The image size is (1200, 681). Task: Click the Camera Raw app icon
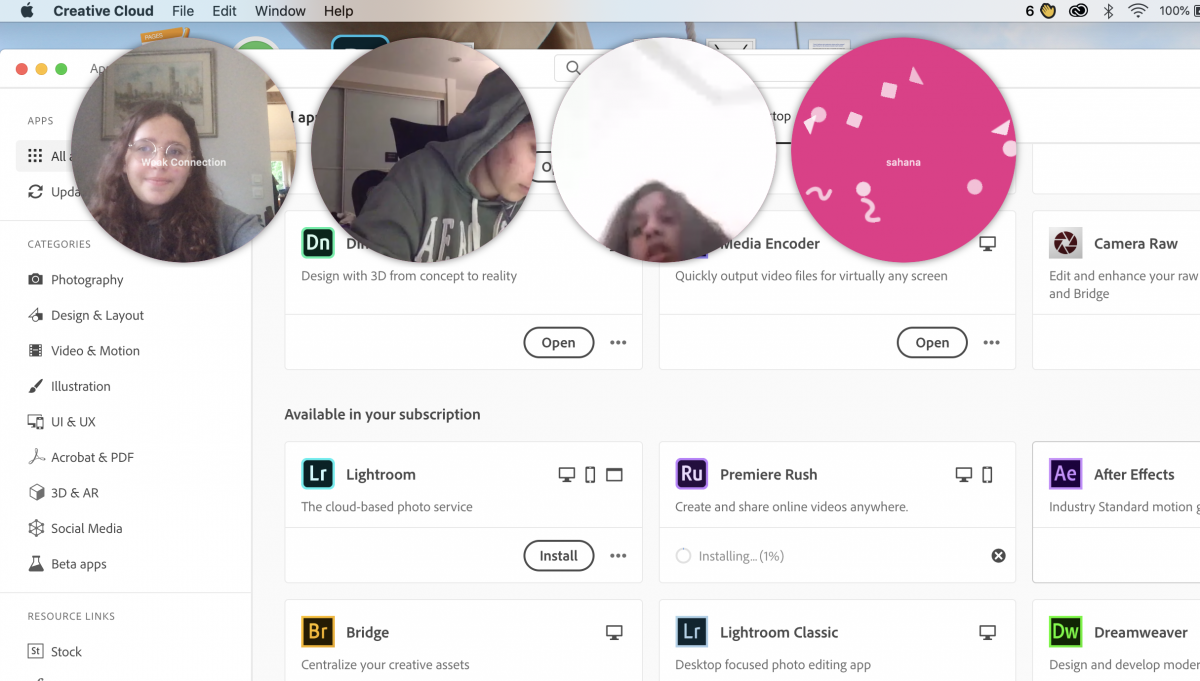[1066, 243]
